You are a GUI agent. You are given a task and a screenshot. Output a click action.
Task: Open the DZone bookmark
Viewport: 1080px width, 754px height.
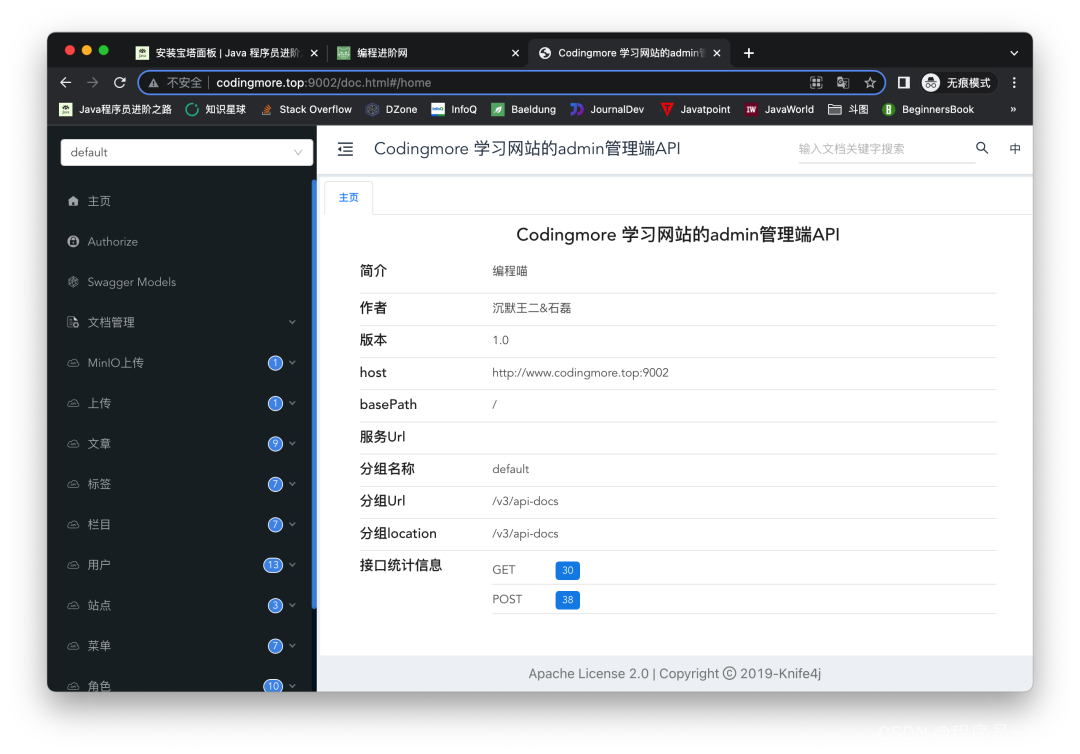pos(392,109)
